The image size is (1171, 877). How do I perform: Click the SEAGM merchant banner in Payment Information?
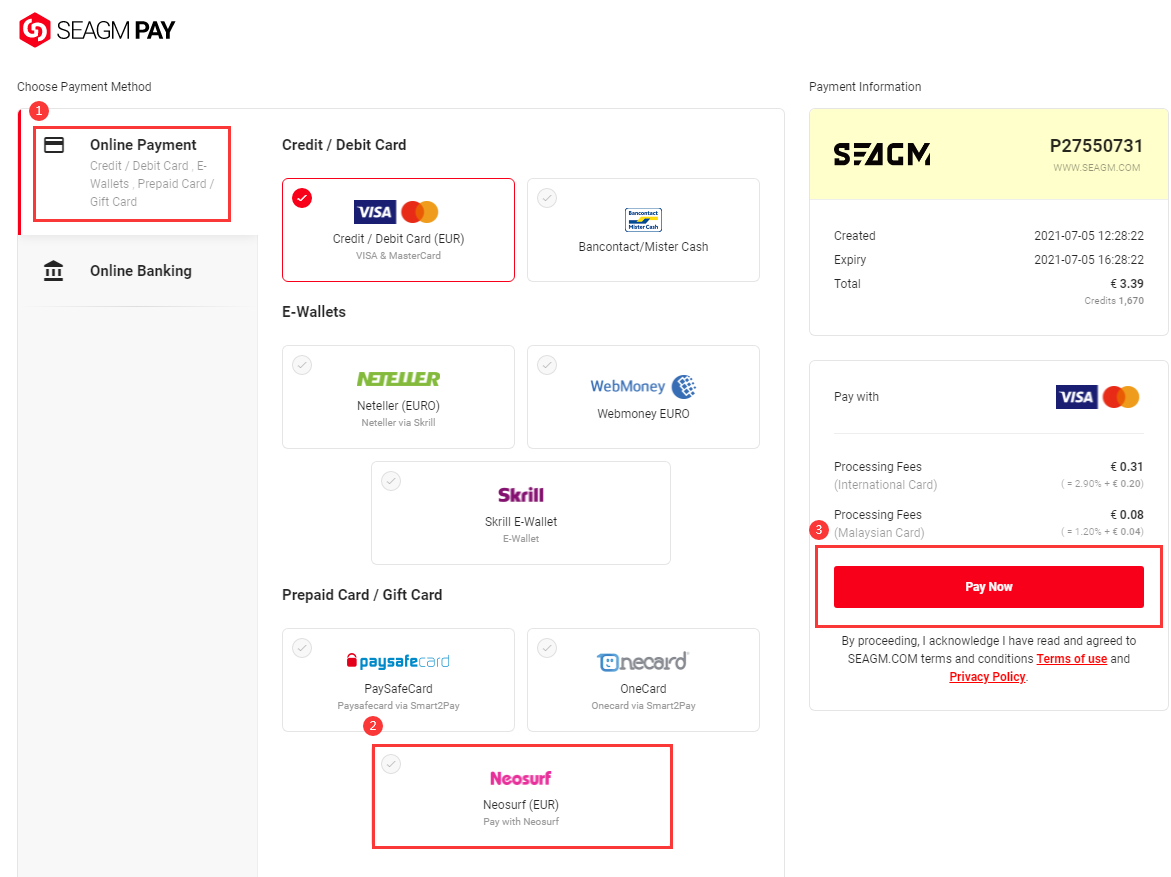[988, 155]
